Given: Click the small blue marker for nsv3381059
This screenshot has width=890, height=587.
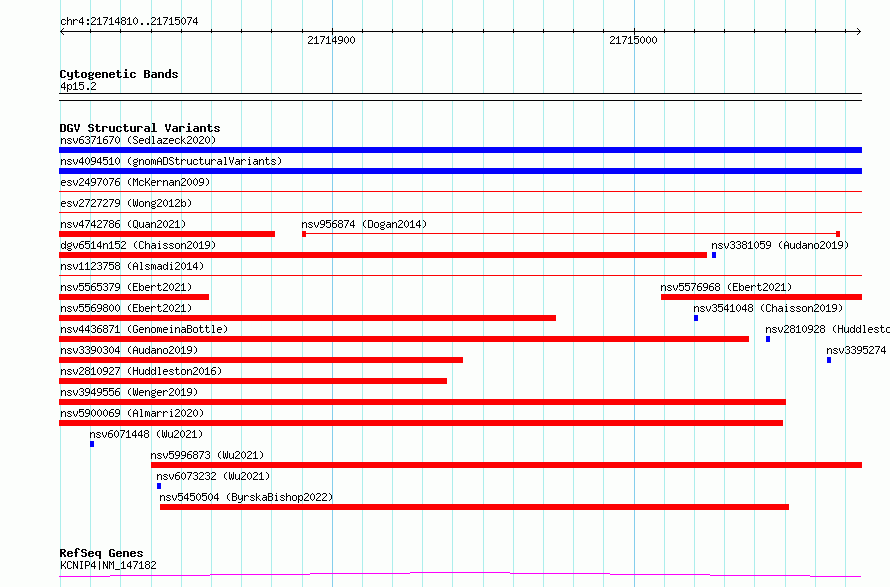Looking at the screenshot, I should click(x=714, y=255).
